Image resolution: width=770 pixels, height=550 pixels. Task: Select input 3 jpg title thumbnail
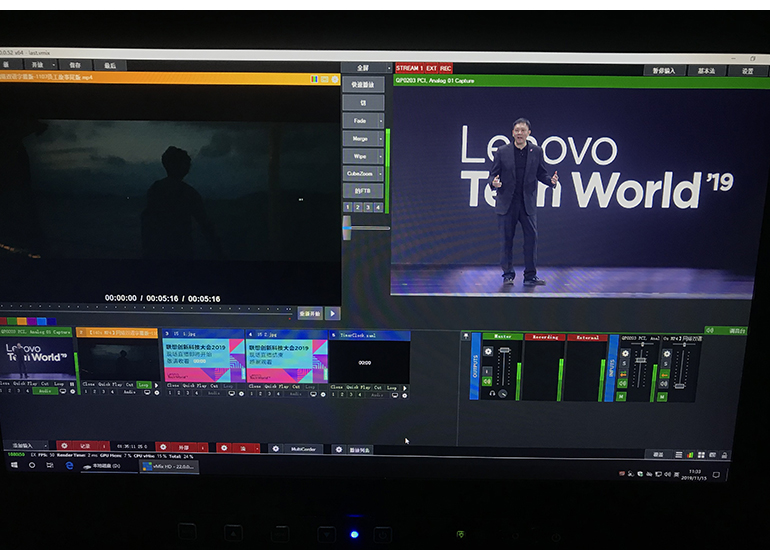[x=203, y=360]
